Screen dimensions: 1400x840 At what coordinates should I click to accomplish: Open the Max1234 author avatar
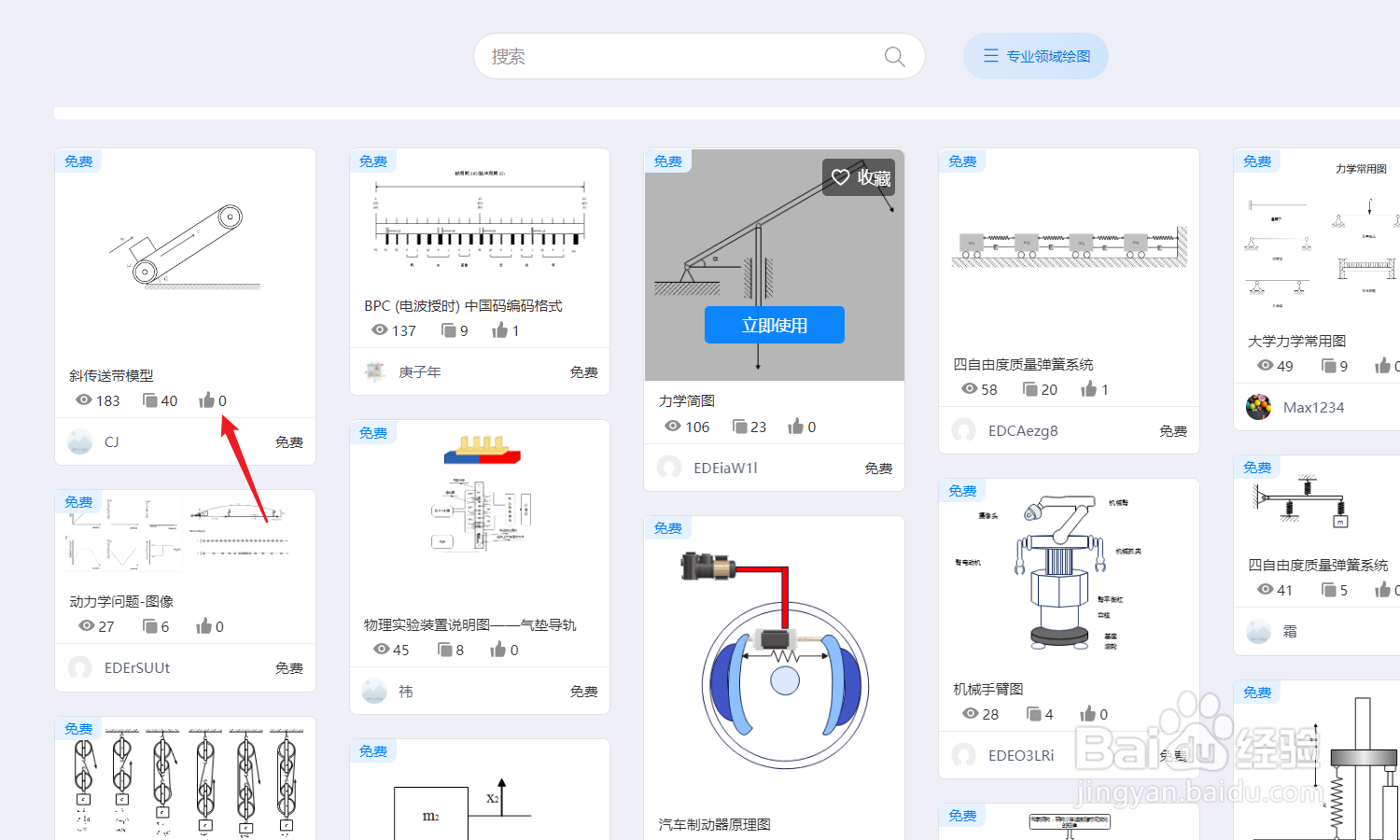1259,407
